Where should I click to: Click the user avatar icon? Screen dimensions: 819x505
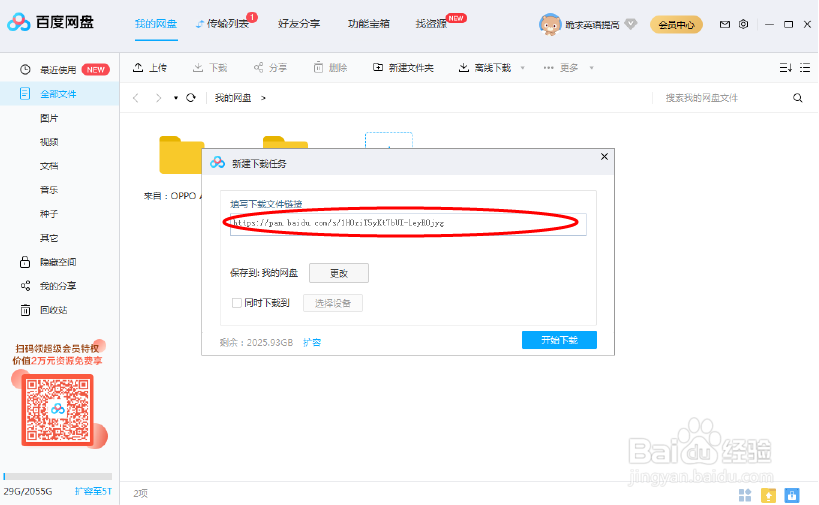(549, 24)
